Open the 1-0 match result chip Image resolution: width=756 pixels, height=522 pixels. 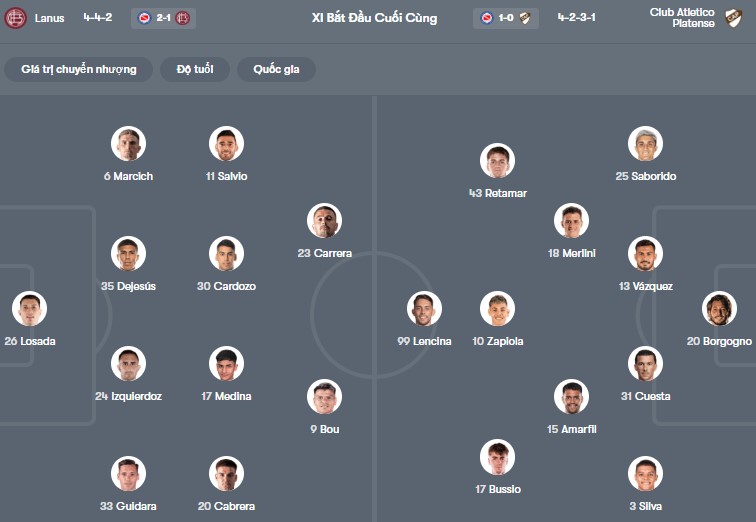pyautogui.click(x=506, y=18)
